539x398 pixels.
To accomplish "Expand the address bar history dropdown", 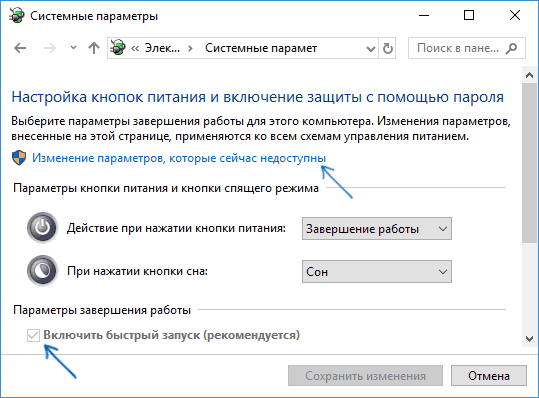I will 371,48.
